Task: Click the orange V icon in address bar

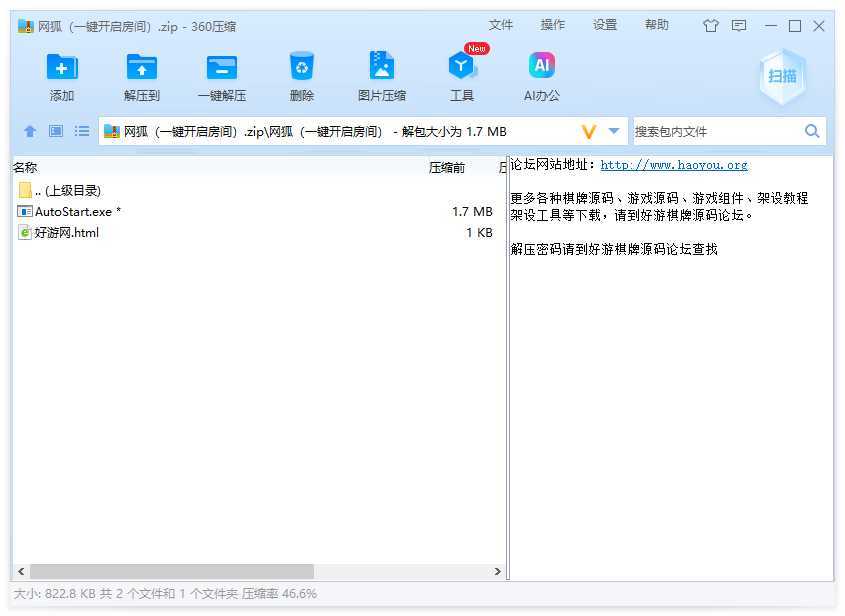Action: [589, 131]
